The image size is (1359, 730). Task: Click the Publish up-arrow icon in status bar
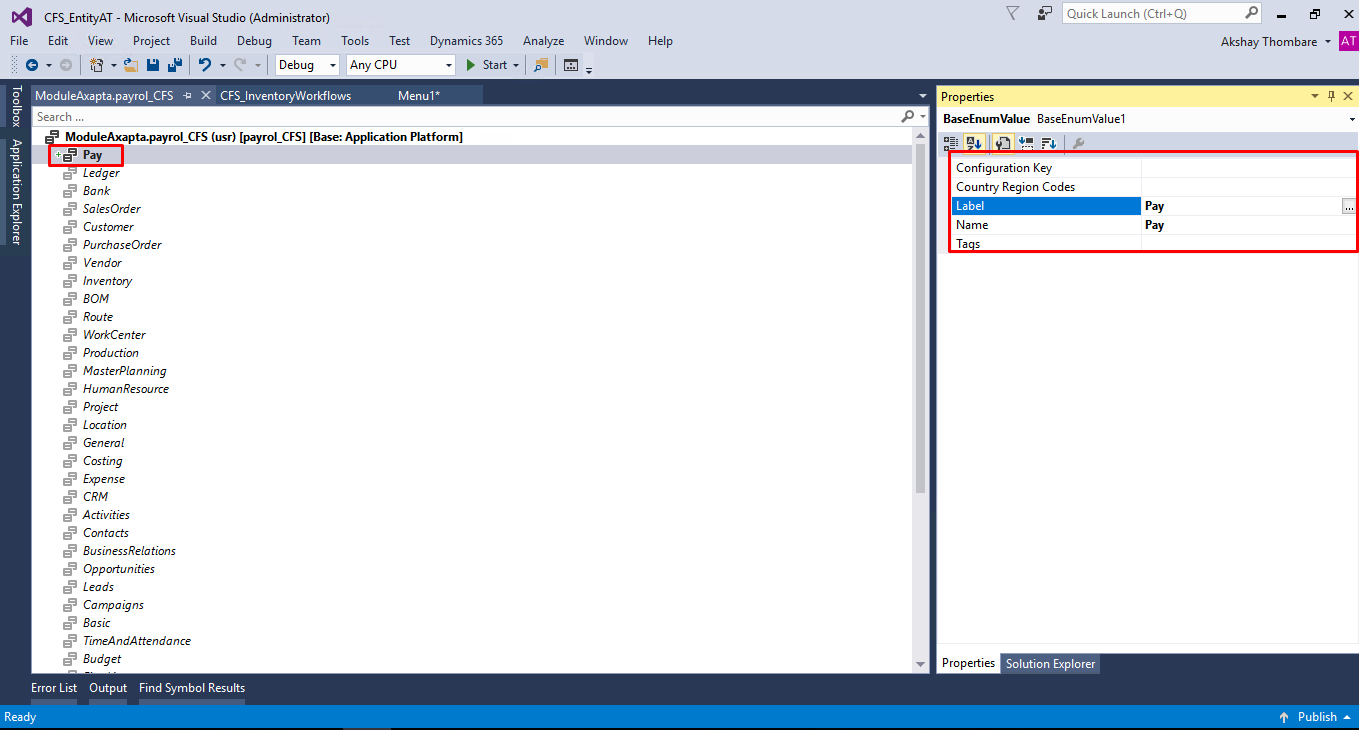click(x=1284, y=717)
